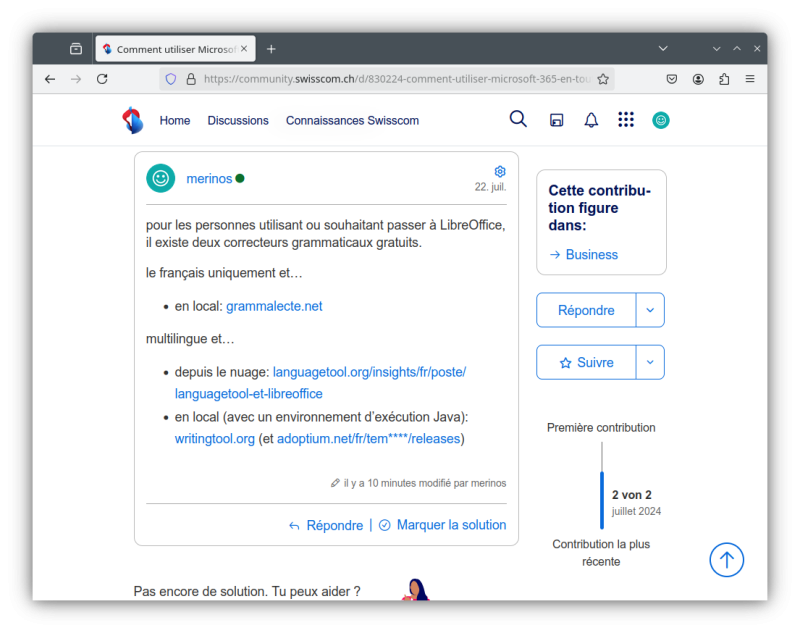800x633 pixels.
Task: Click Répondre link below the post
Action: [327, 525]
